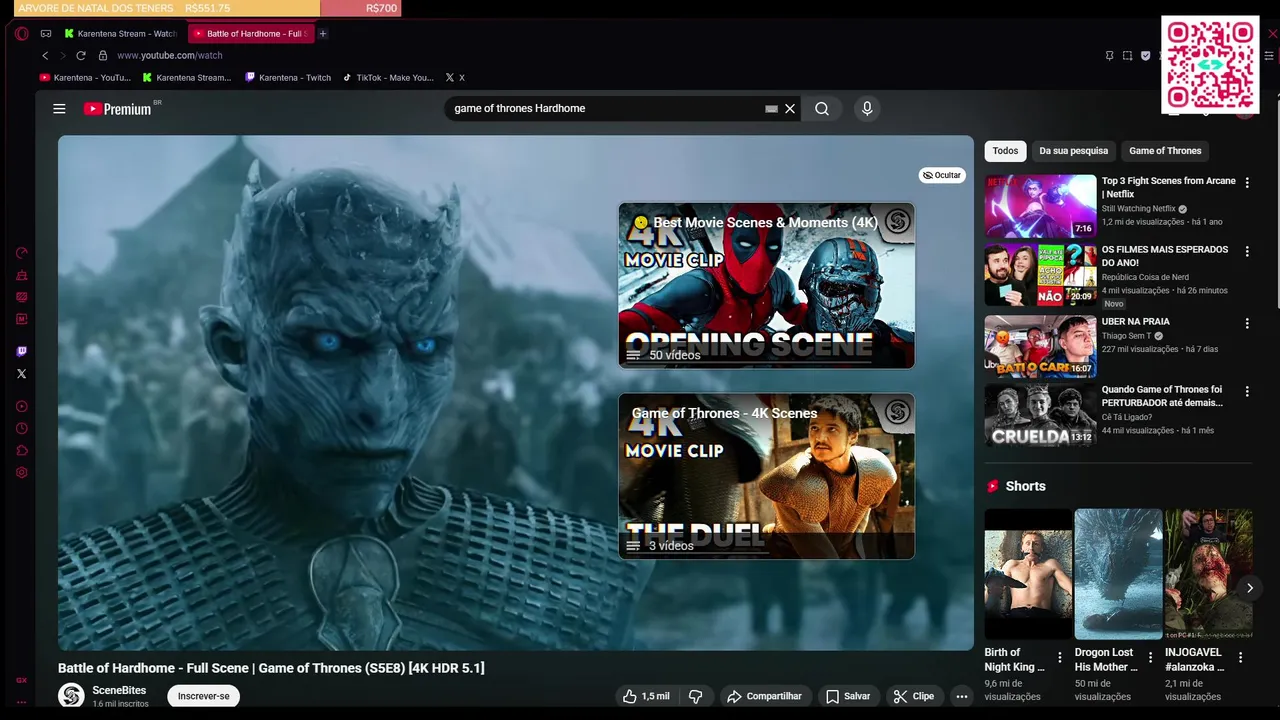Show next Shorts with the right chevron
Viewport: 1280px width, 720px height.
click(x=1249, y=588)
